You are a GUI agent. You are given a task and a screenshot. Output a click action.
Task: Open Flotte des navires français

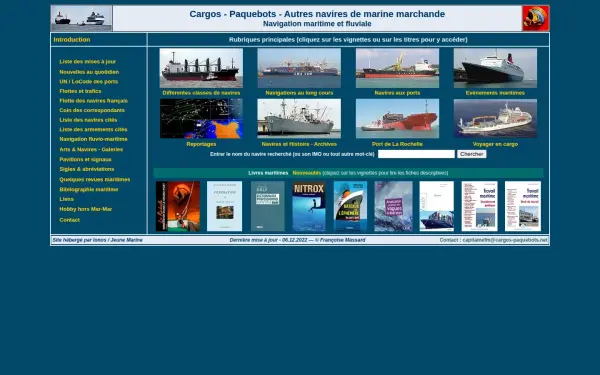click(94, 101)
